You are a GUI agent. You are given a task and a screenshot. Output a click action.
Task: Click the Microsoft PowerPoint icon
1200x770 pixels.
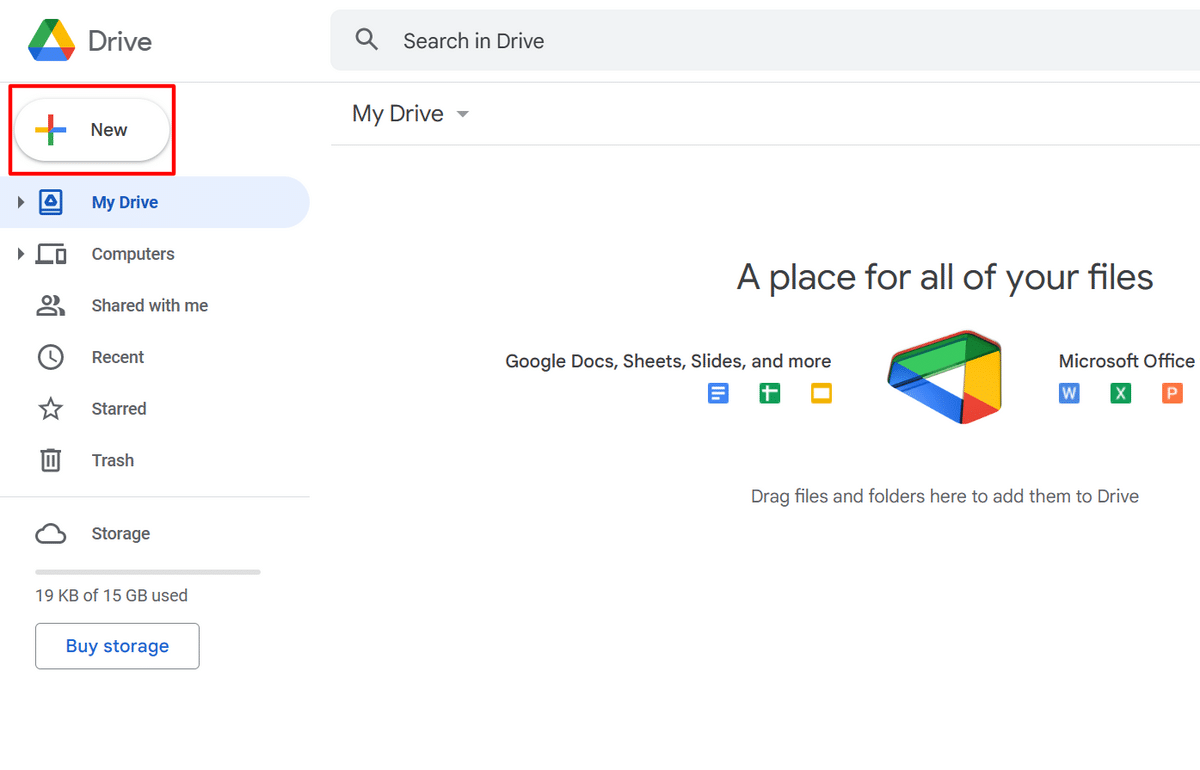[x=1172, y=394]
